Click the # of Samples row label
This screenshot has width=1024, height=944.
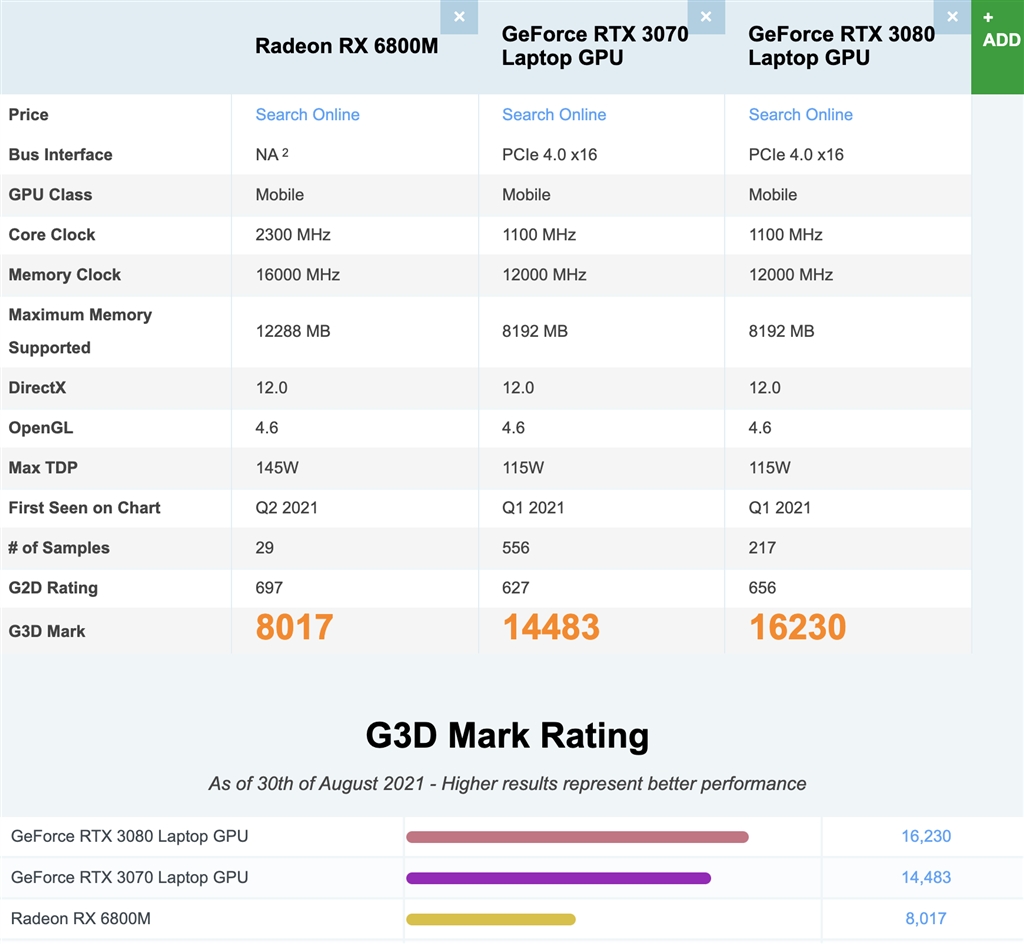58,548
